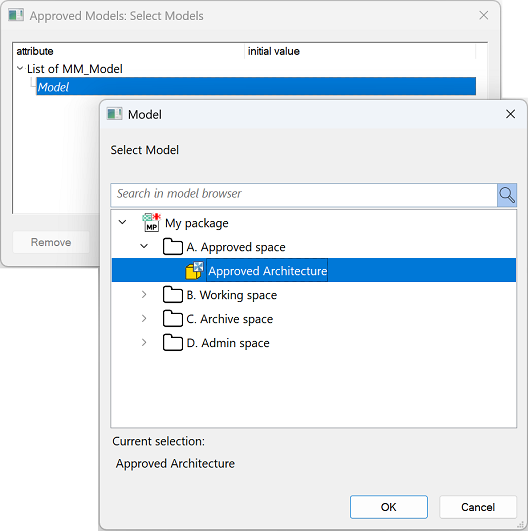
Task: Click the B. Working space folder icon
Action: coord(173,295)
